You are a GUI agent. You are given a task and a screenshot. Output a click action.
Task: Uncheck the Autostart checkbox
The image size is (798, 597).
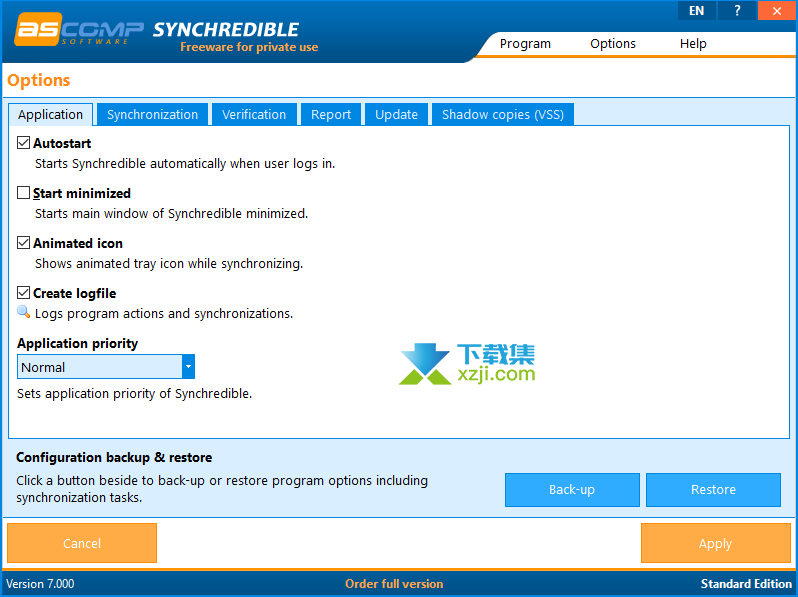coord(23,143)
